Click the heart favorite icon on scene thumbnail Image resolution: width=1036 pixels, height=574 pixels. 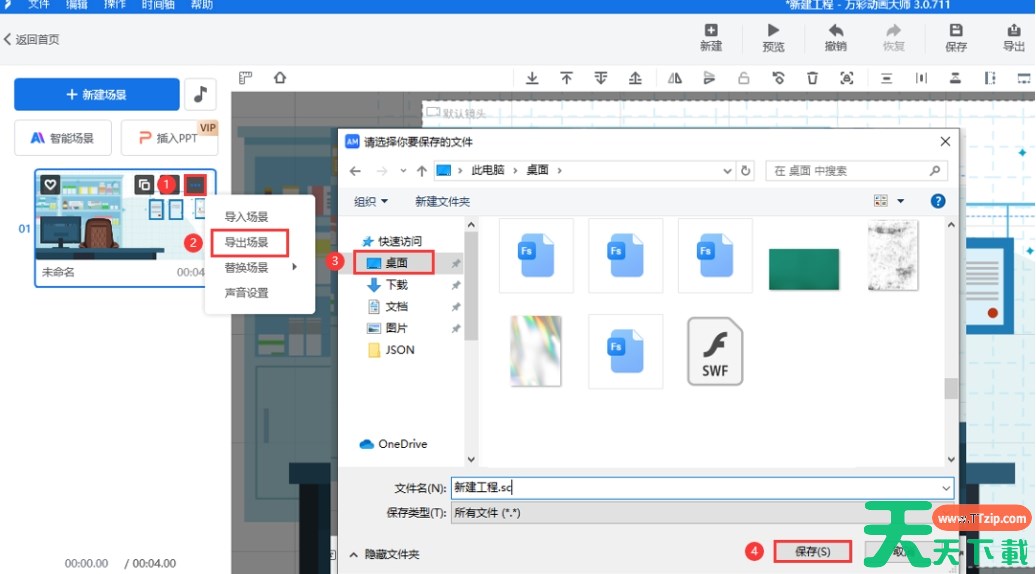tap(50, 185)
